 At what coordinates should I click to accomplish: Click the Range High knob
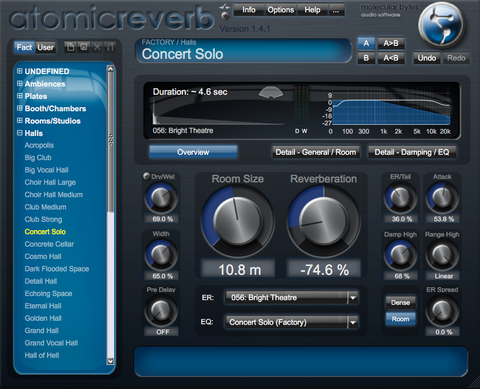click(442, 255)
